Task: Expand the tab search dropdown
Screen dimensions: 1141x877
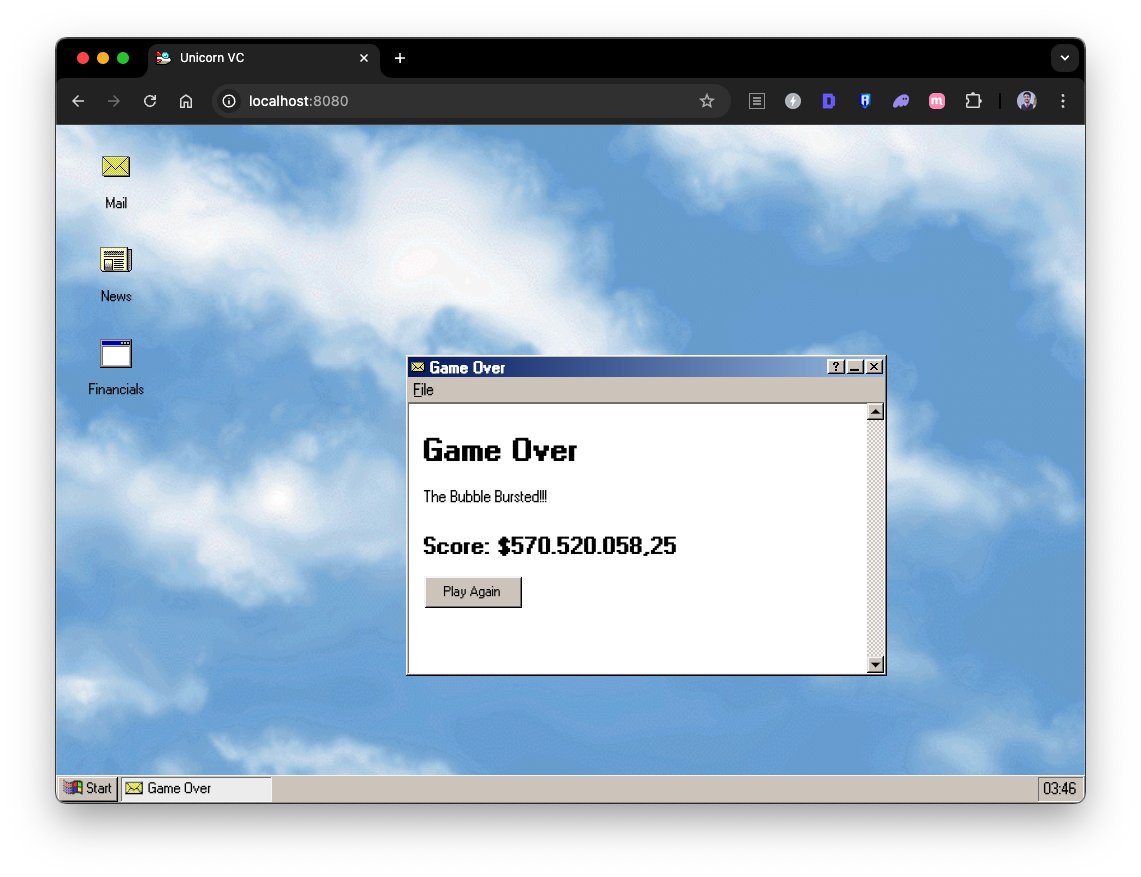Action: (x=1065, y=58)
